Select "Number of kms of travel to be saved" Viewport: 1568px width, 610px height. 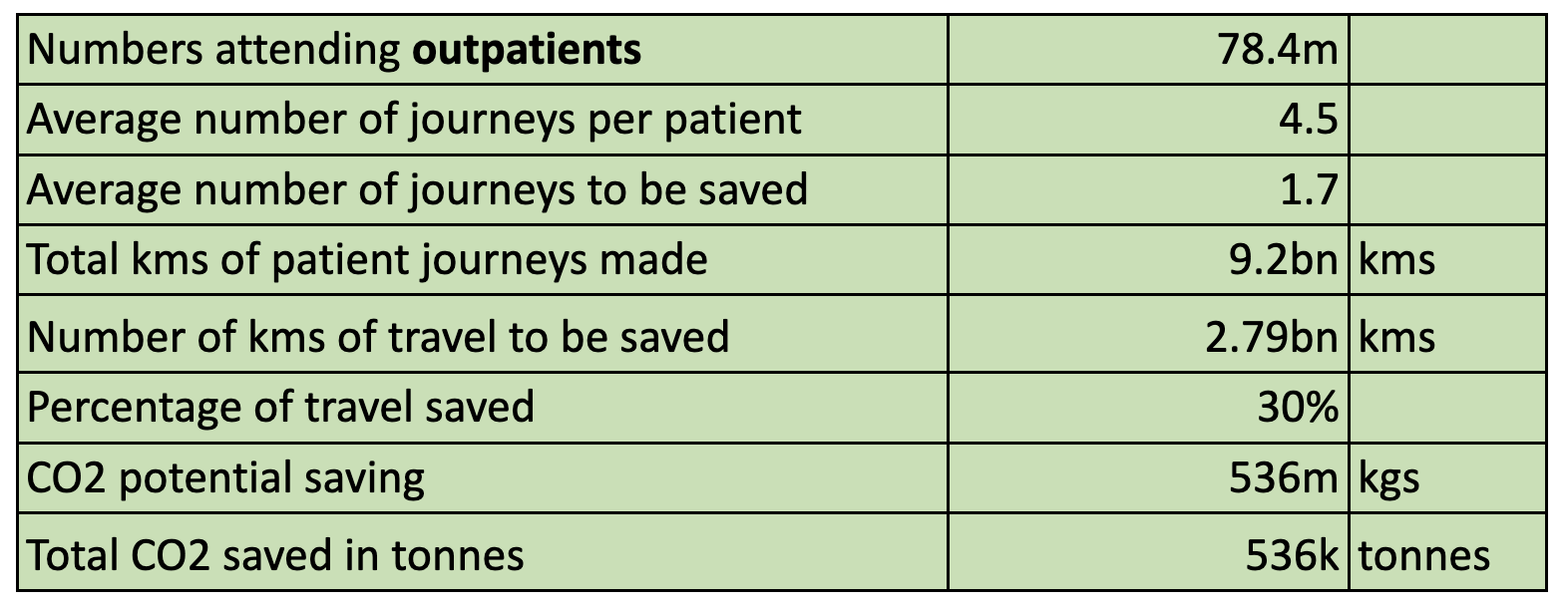378,337
